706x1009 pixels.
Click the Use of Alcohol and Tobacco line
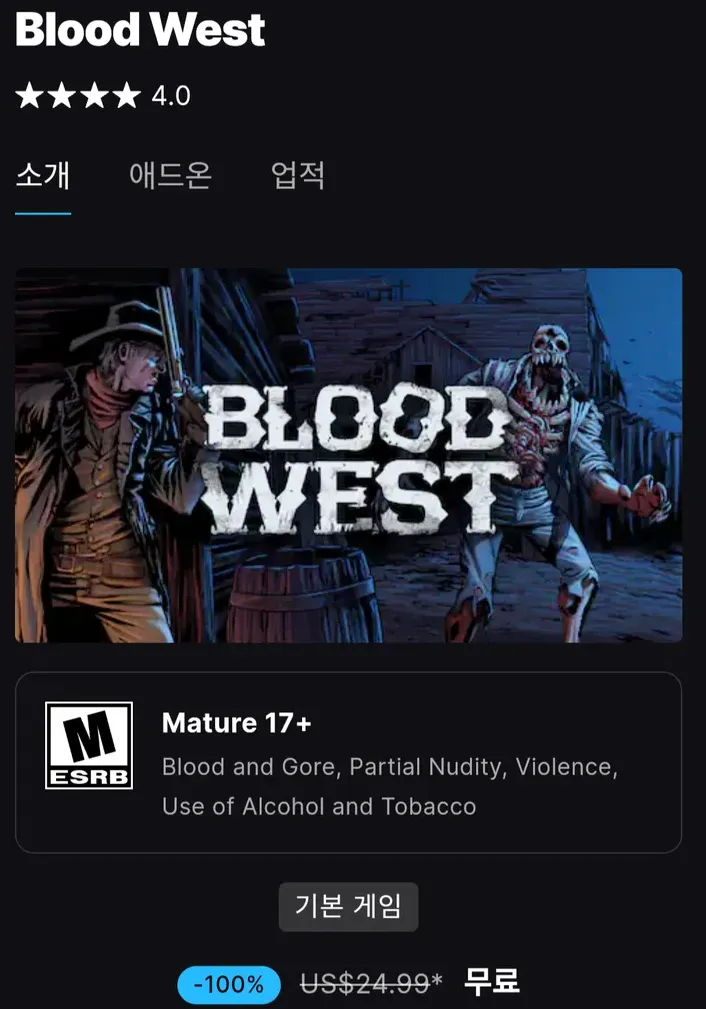click(319, 806)
